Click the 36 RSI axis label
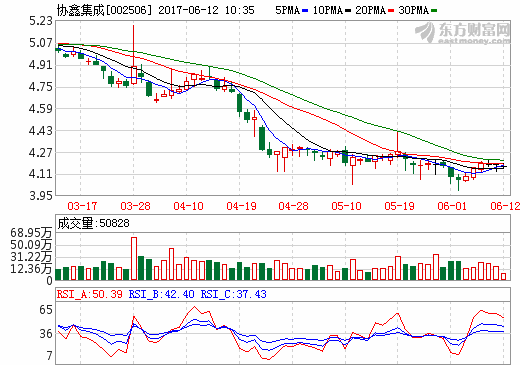The width and height of the screenshot is (520, 365). (46, 334)
